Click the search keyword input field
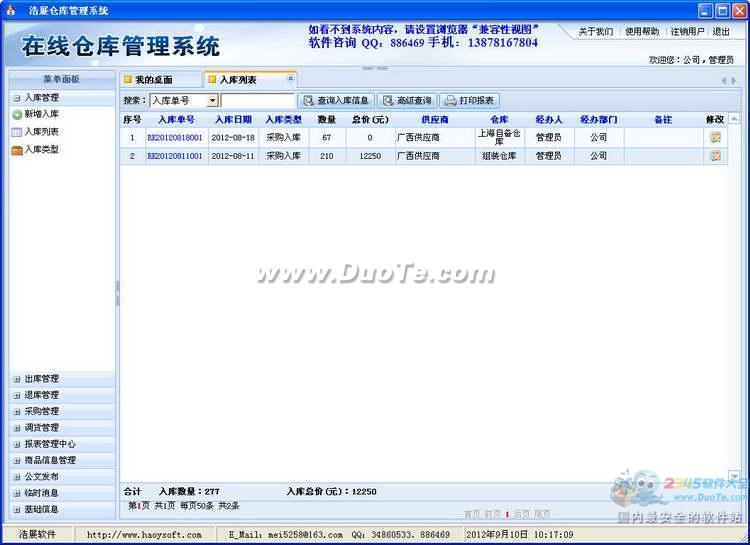750x545 pixels. pyautogui.click(x=257, y=101)
